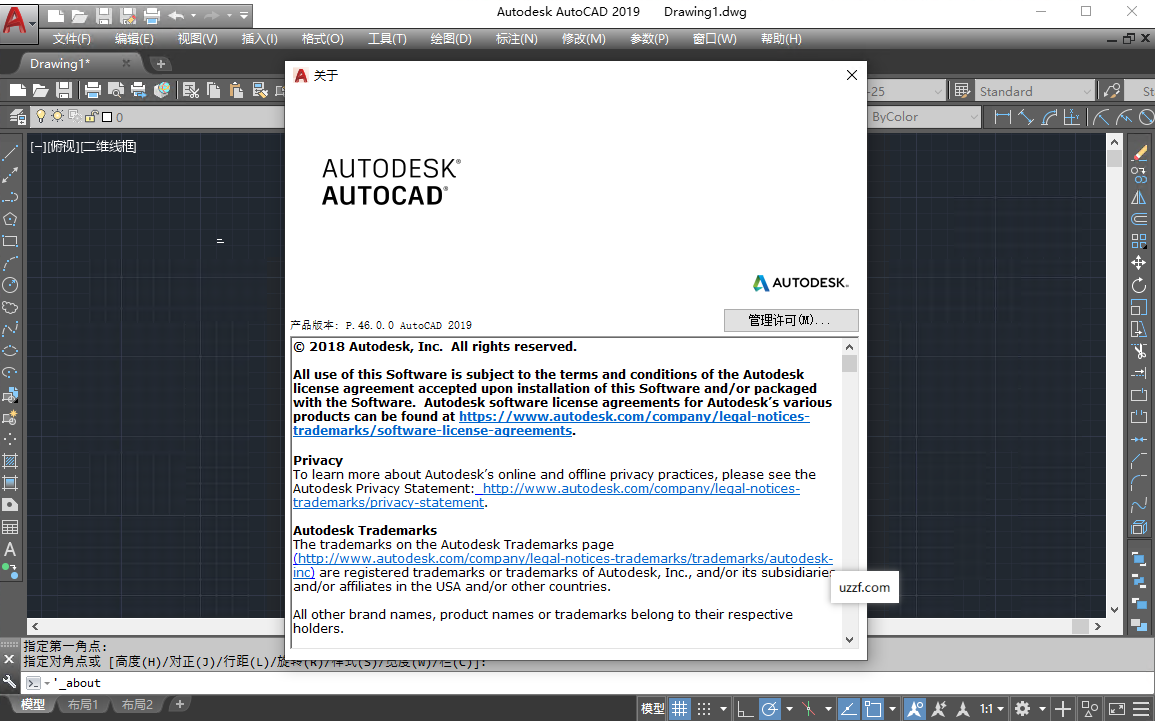Screen dimensions: 1155x721
Task: Select the Revision Cloud tool
Action: tap(11, 306)
